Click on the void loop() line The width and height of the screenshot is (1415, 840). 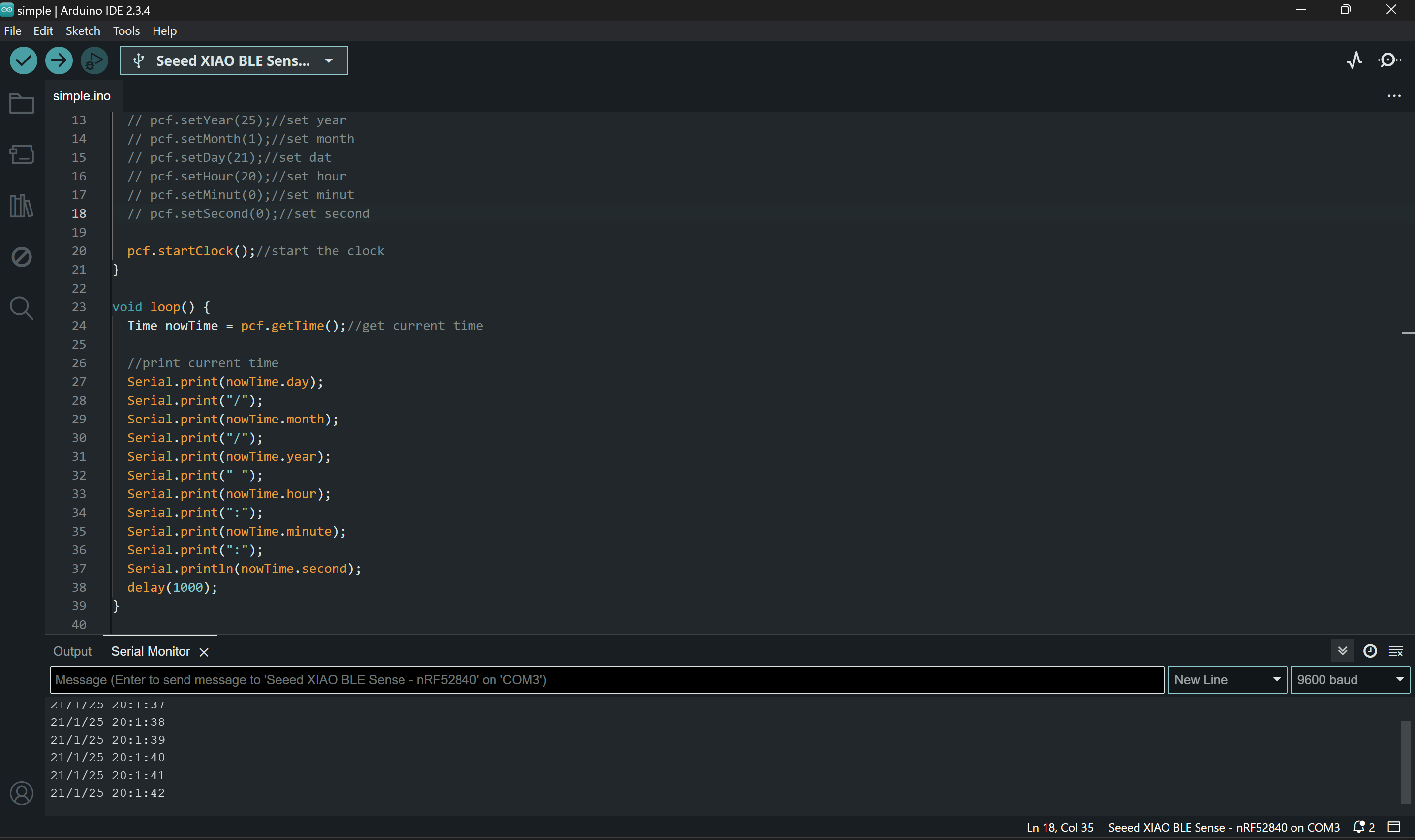tap(161, 307)
